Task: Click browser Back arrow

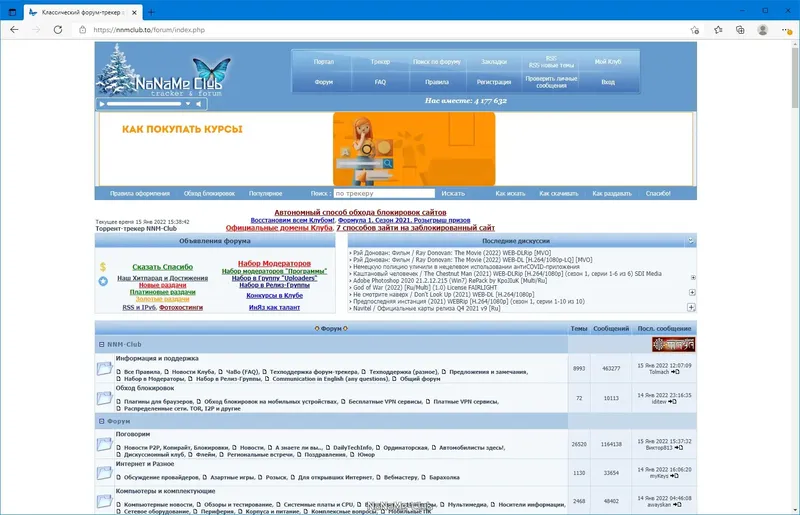Action: tap(14, 30)
